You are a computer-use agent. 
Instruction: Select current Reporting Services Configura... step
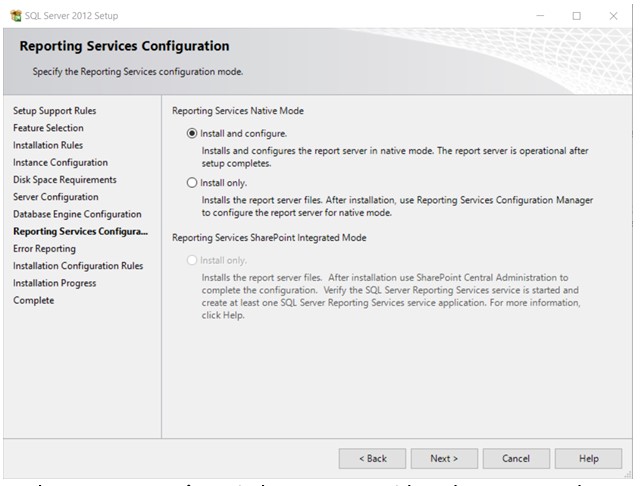point(80,231)
